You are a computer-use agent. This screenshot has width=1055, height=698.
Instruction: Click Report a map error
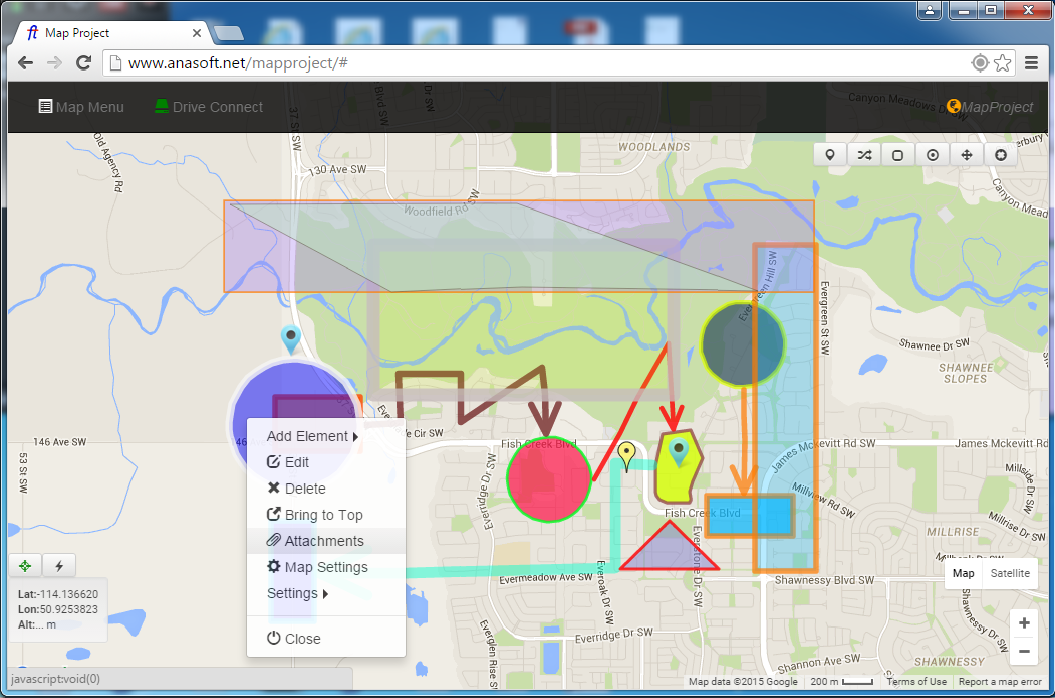click(1001, 682)
